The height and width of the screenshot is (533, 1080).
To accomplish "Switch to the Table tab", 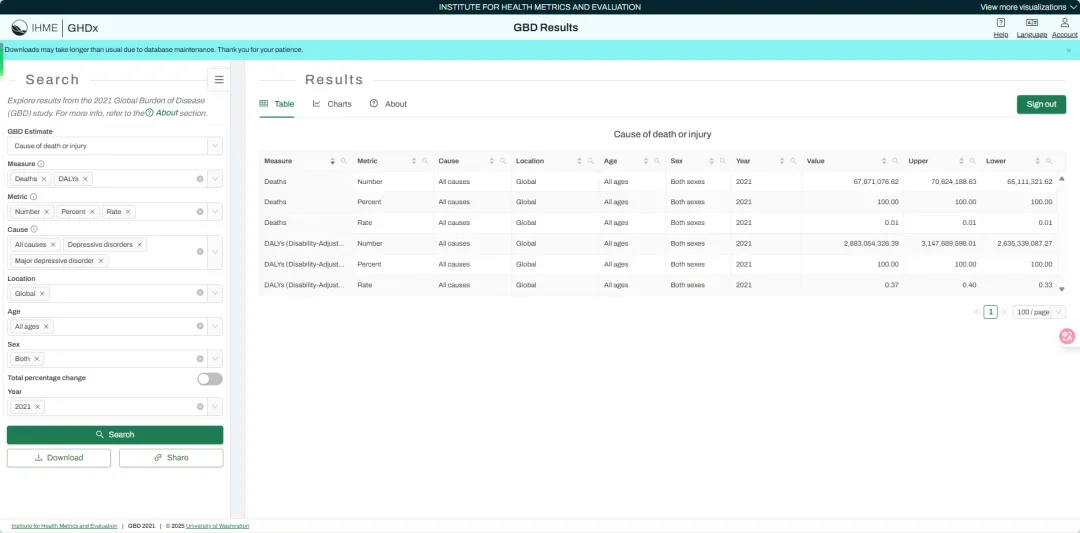I will pos(277,104).
